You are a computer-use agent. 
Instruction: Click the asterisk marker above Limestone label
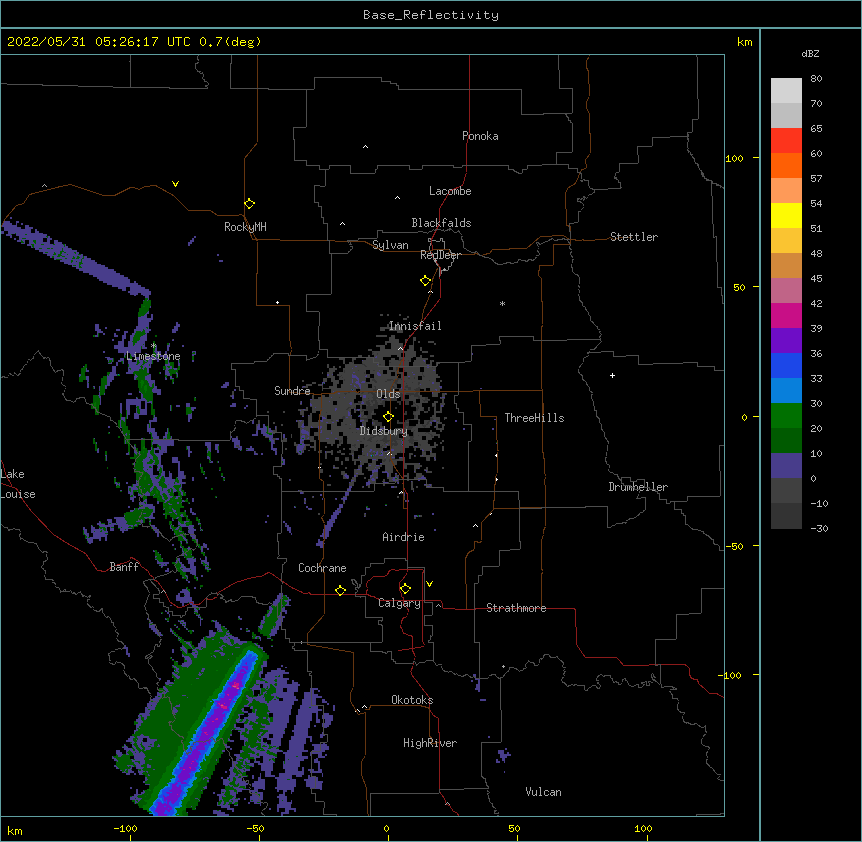153,346
